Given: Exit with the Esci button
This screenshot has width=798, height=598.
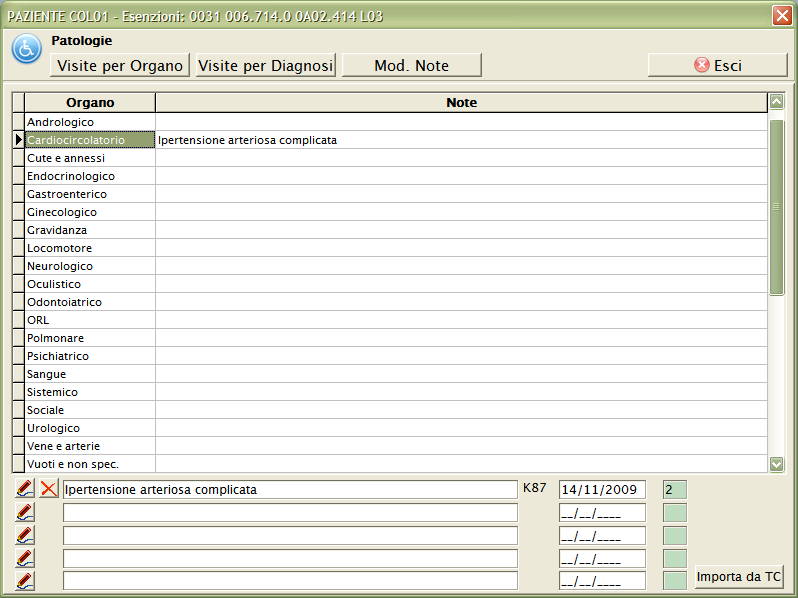Looking at the screenshot, I should tap(717, 65).
